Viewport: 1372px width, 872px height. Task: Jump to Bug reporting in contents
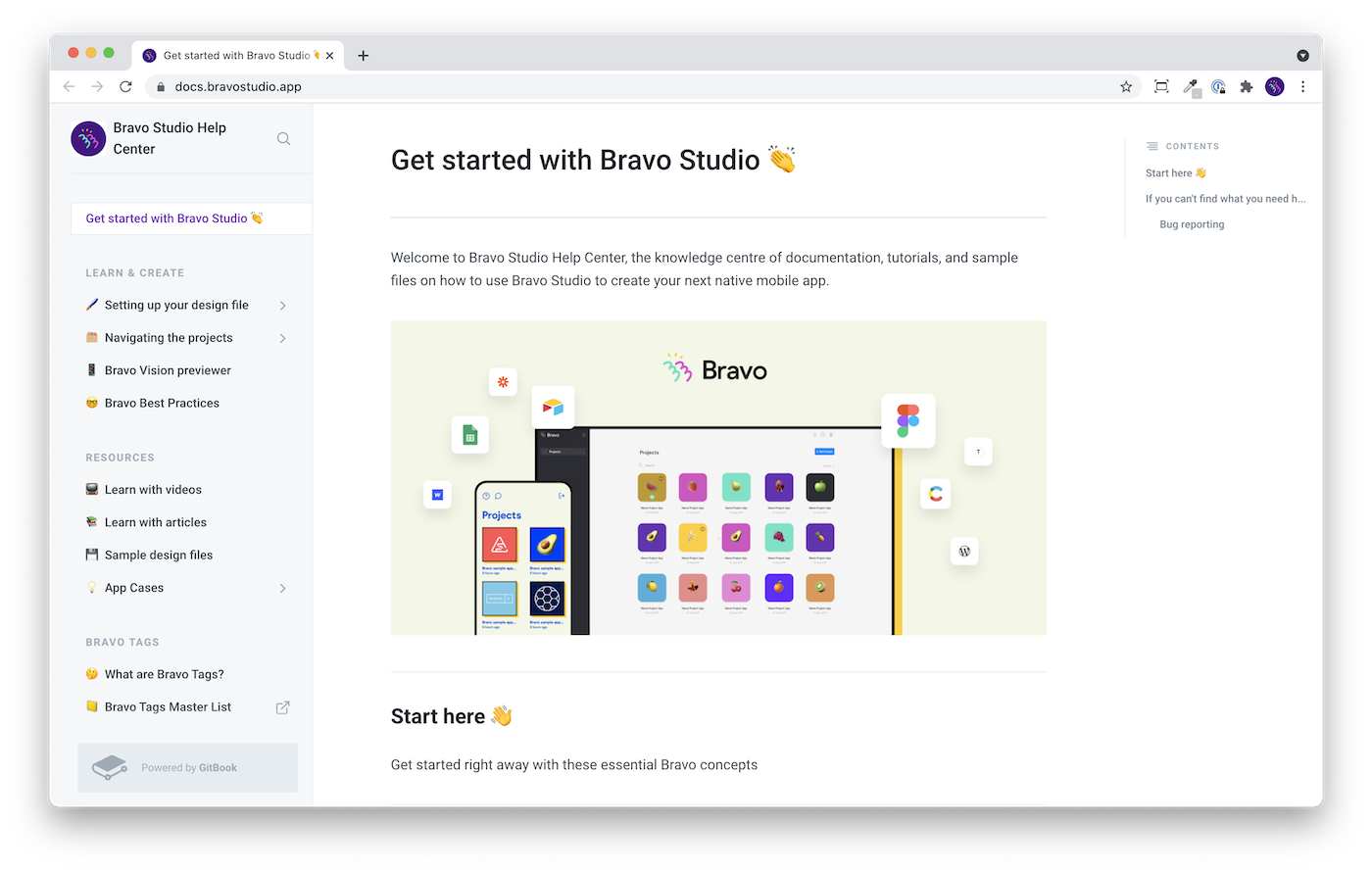point(1192,224)
